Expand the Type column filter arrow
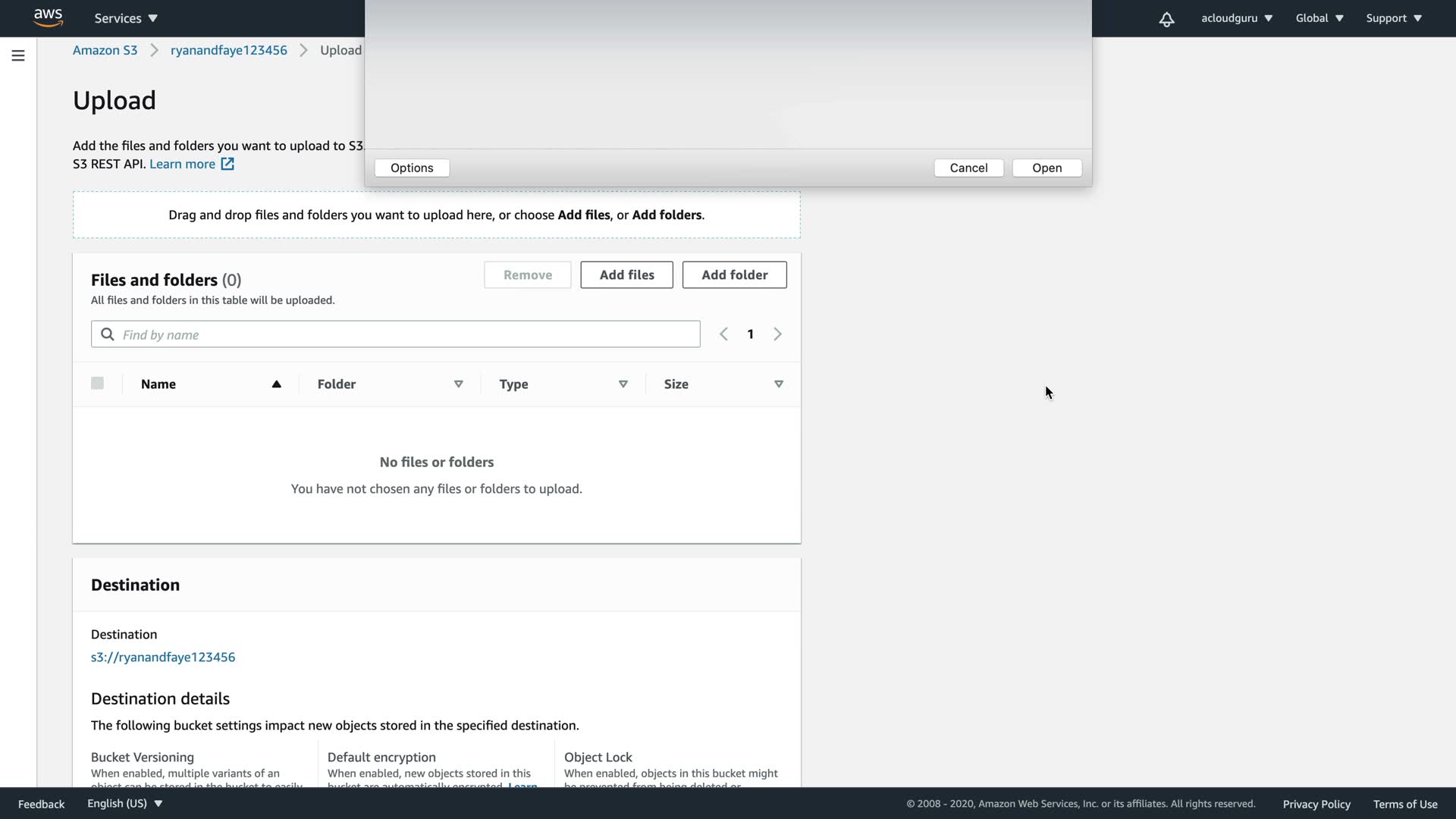Screen dimensions: 1456x819 point(623,384)
